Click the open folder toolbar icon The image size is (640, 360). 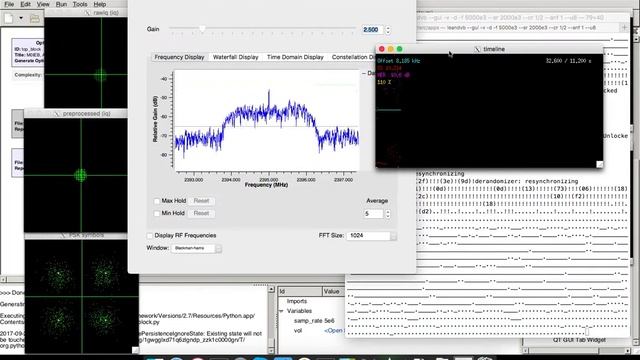35,18
